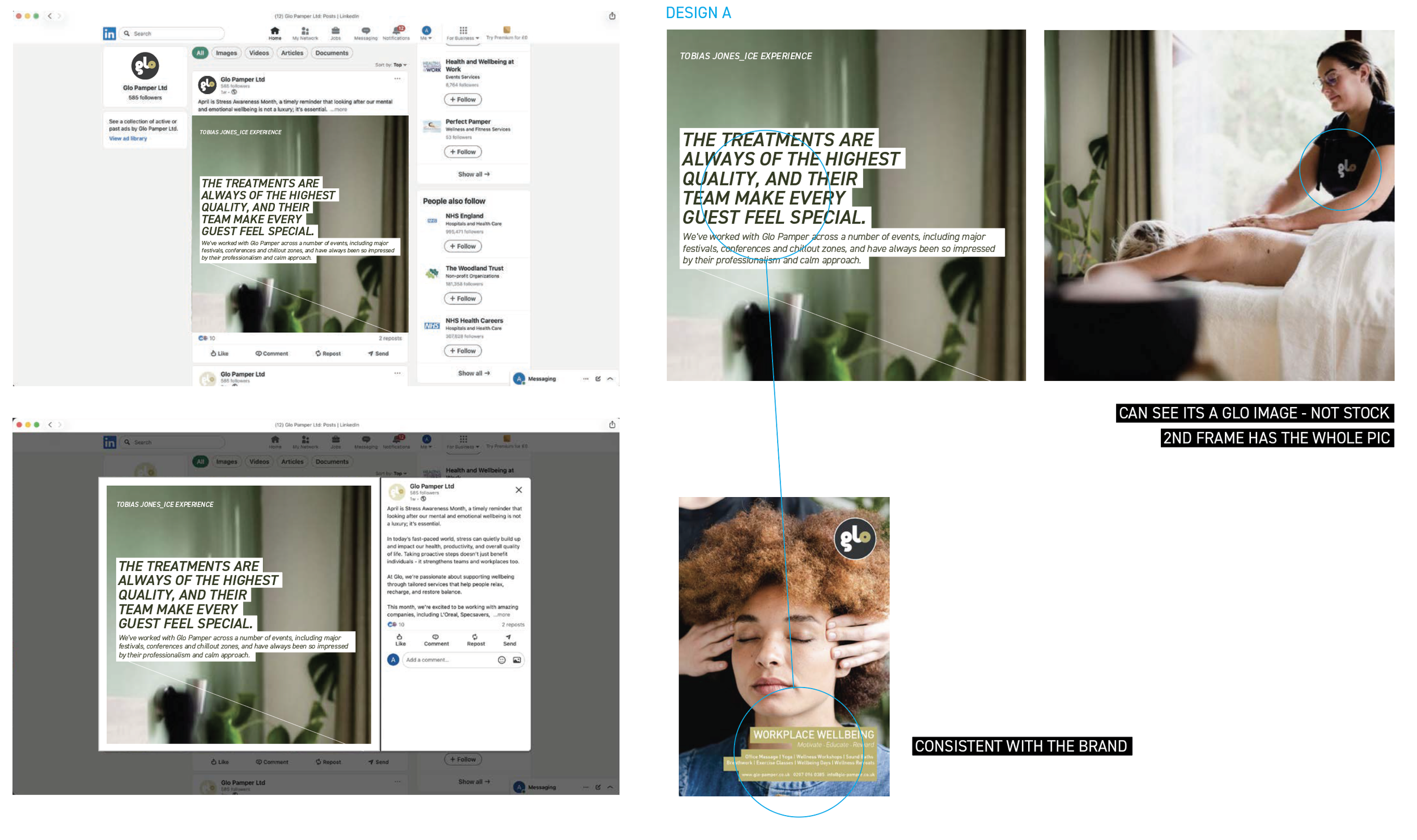The image size is (1417, 840).
Task: Open '2 reposts' count on upper feed post
Action: point(390,338)
